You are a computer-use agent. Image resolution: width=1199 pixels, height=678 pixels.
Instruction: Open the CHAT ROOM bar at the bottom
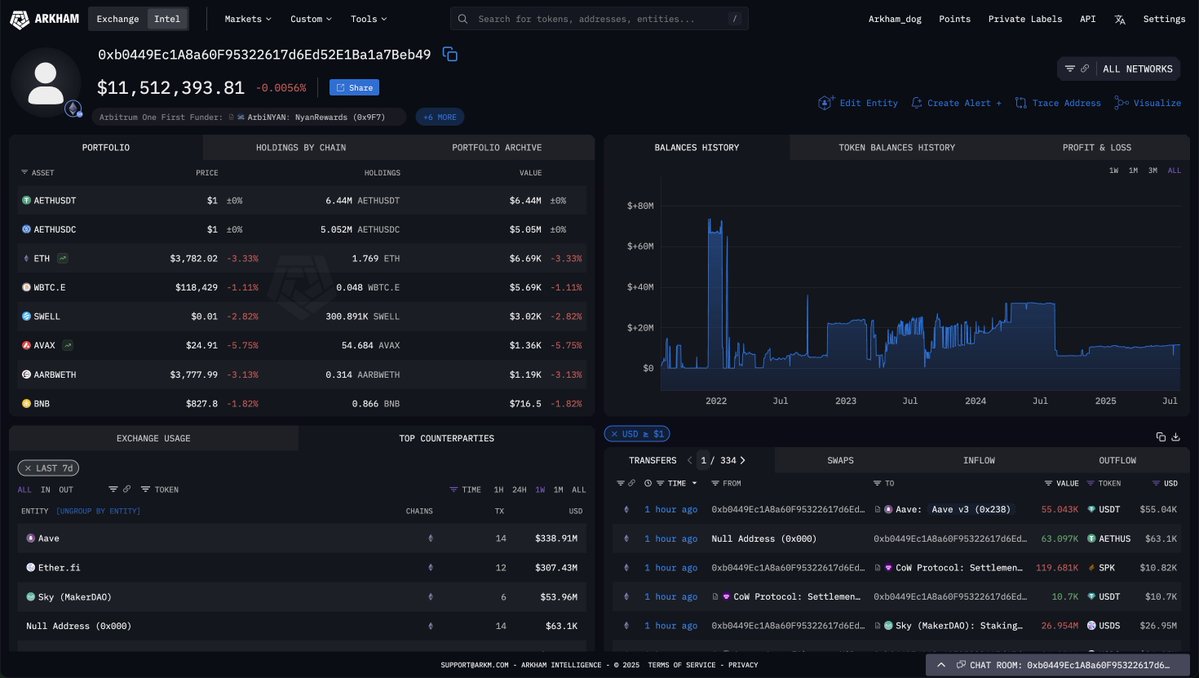click(x=1057, y=665)
